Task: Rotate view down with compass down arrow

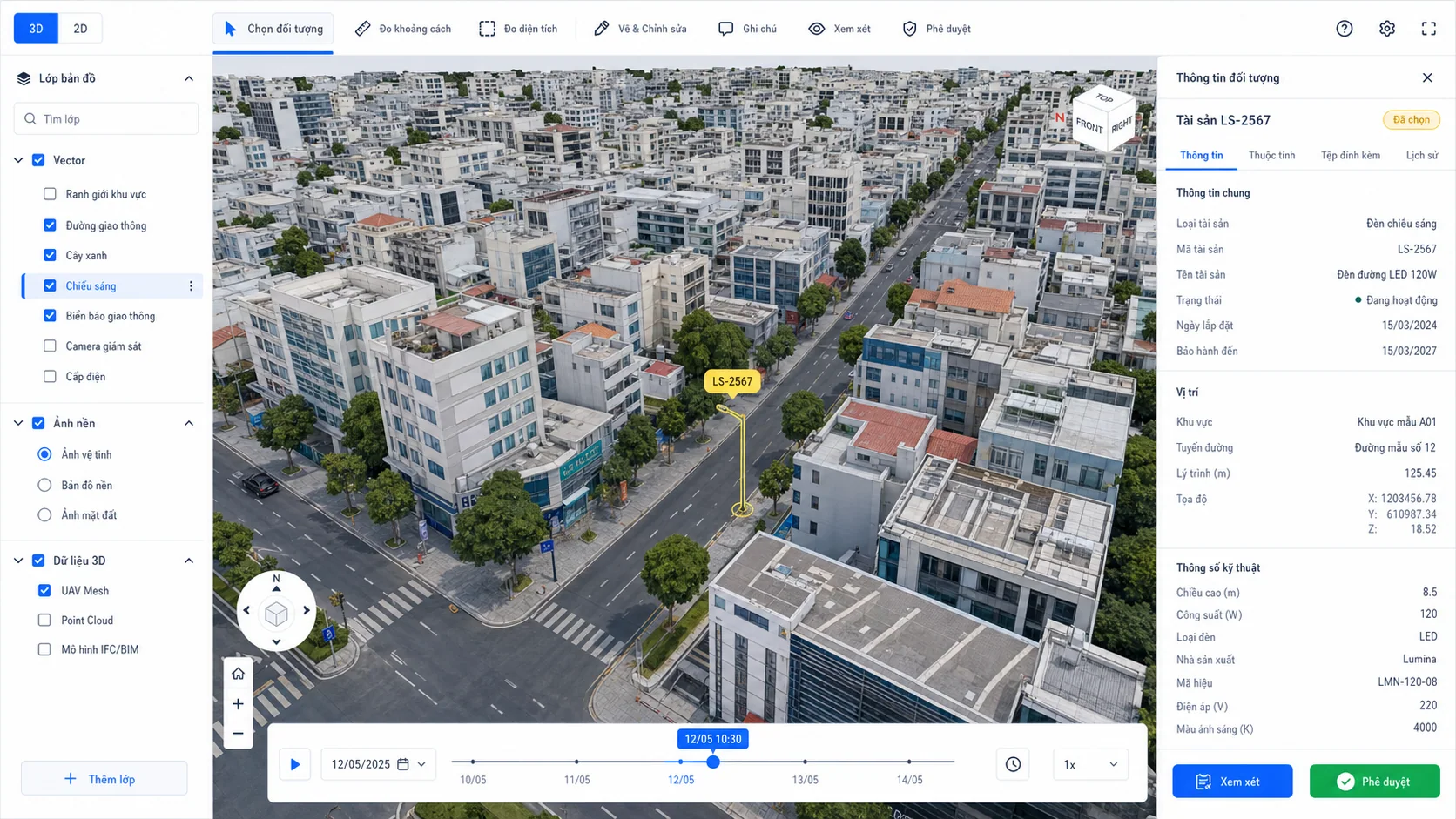Action: 276,641
